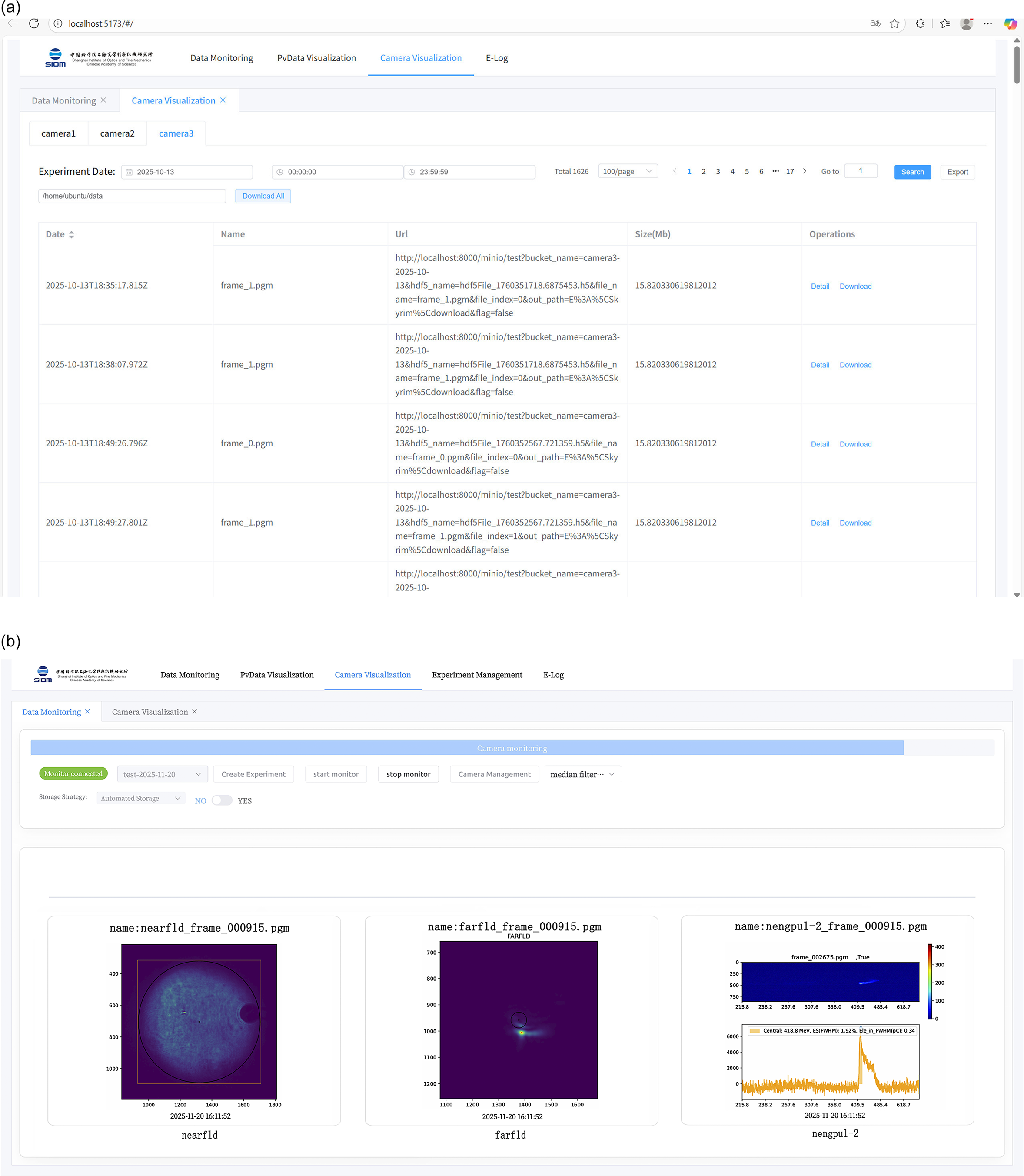The width and height of the screenshot is (1024, 1176).
Task: Click Download All button
Action: pyautogui.click(x=263, y=196)
